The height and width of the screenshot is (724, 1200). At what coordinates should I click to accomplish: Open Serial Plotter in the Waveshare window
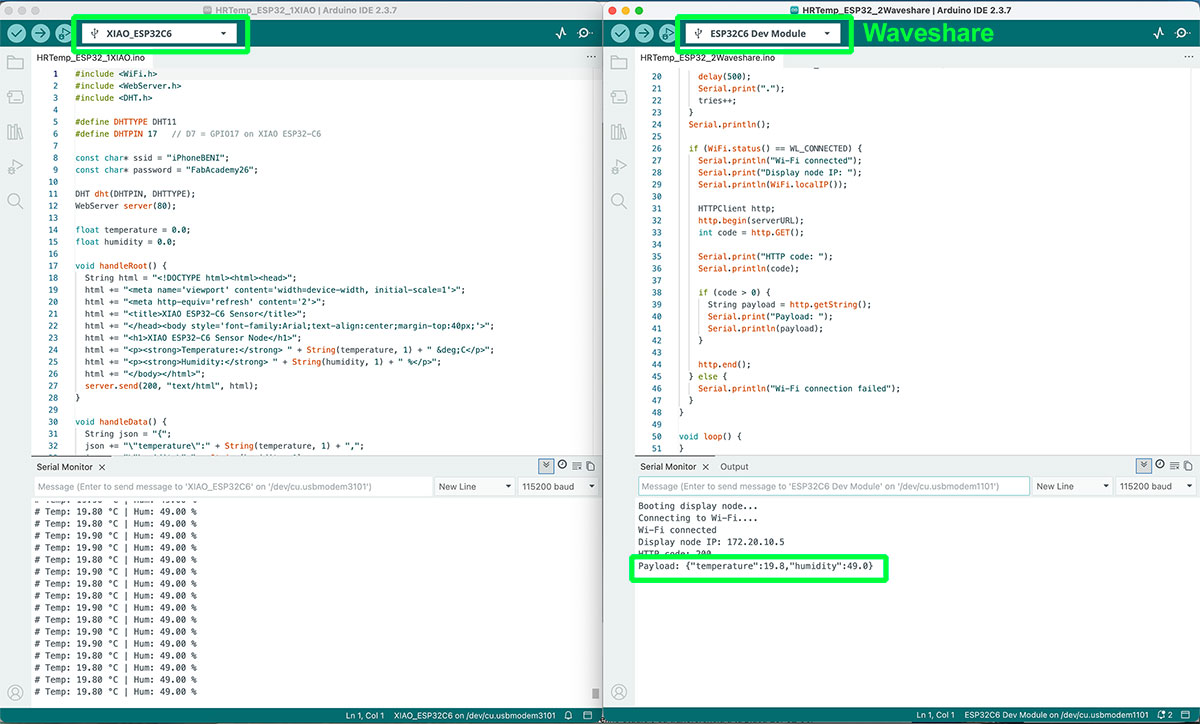[1159, 33]
